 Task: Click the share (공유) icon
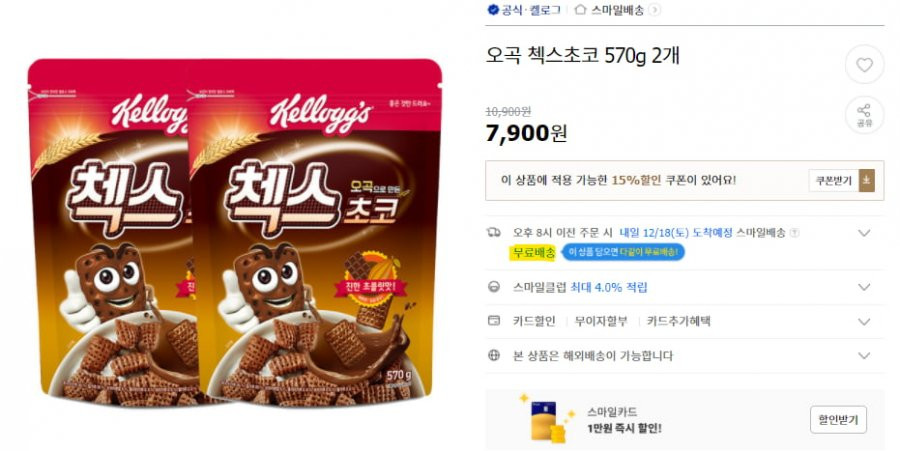864,115
